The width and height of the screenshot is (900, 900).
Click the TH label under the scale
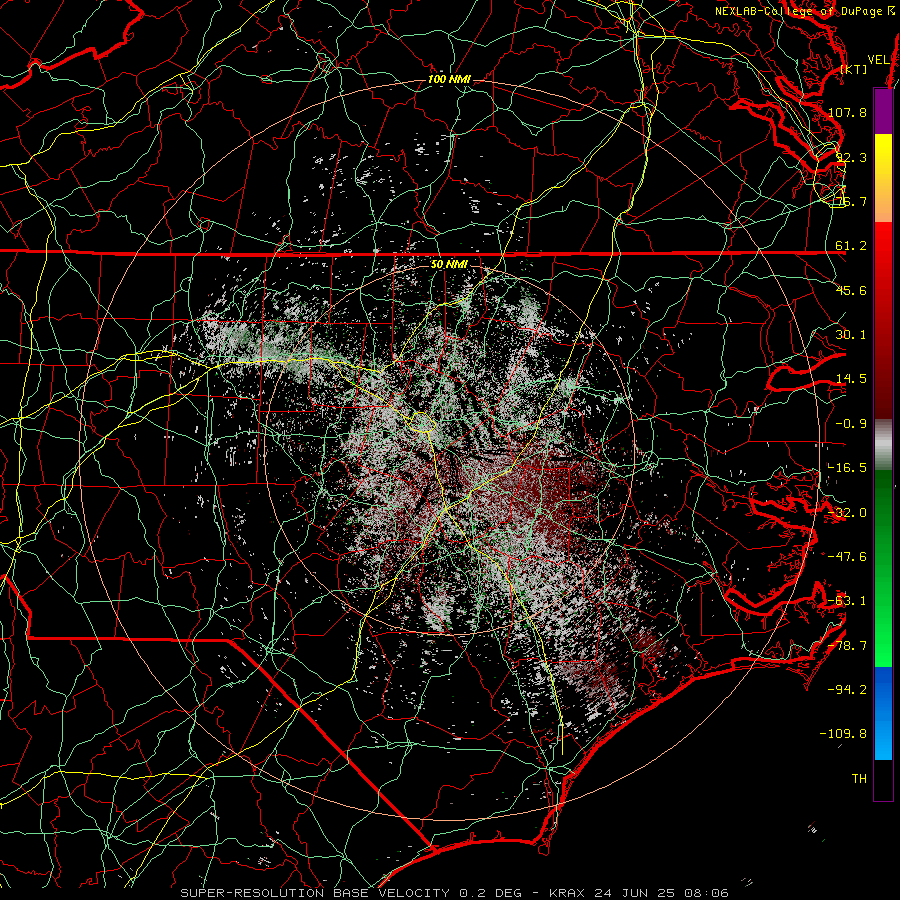(859, 779)
